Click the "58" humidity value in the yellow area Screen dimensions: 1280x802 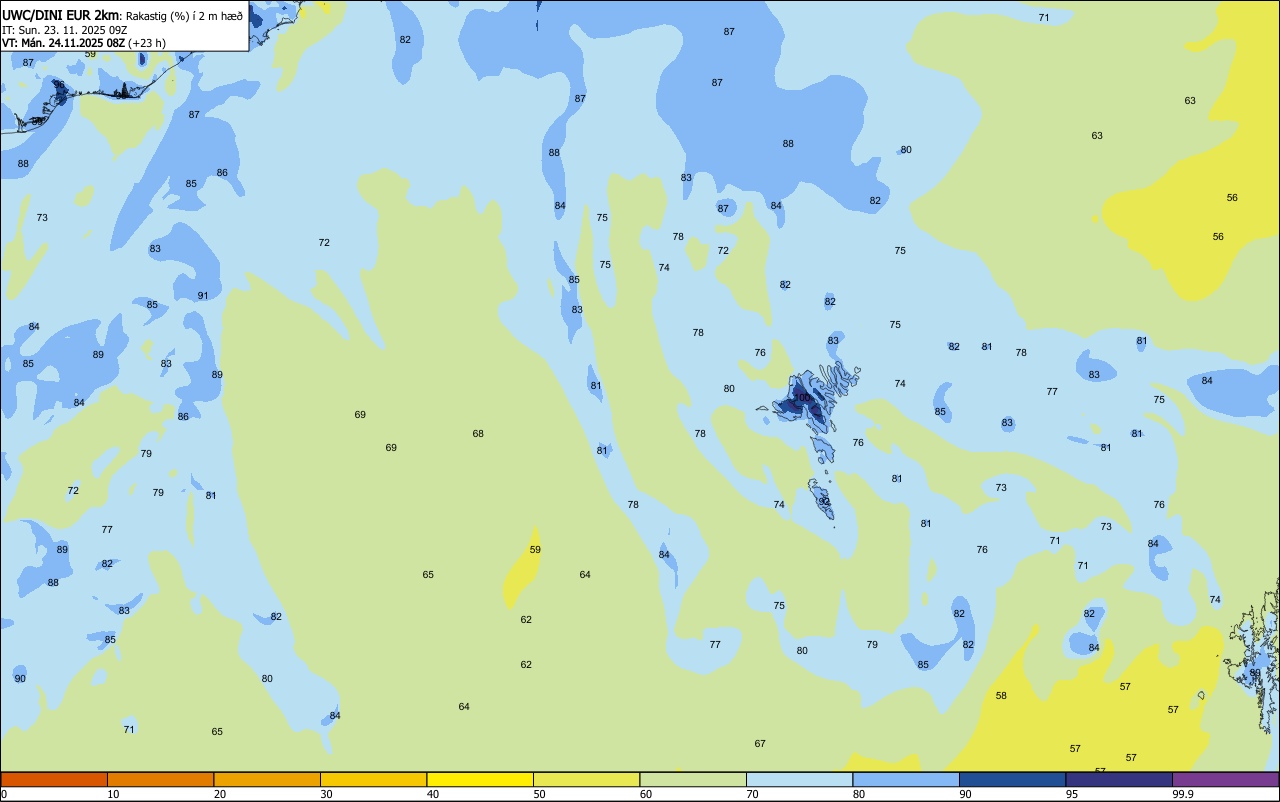pos(1001,696)
